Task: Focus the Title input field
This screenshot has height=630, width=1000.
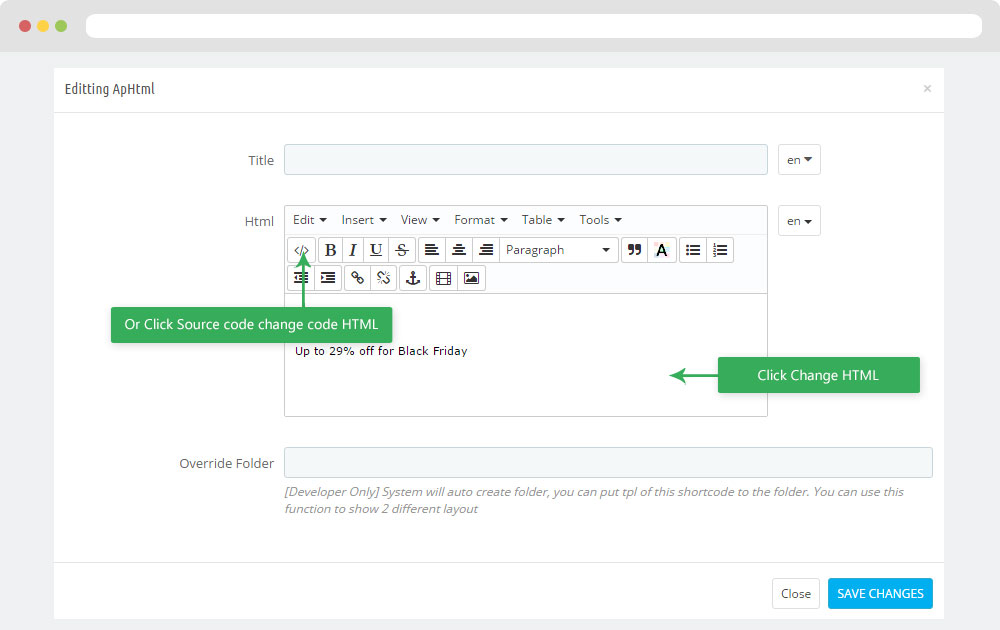Action: [526, 159]
